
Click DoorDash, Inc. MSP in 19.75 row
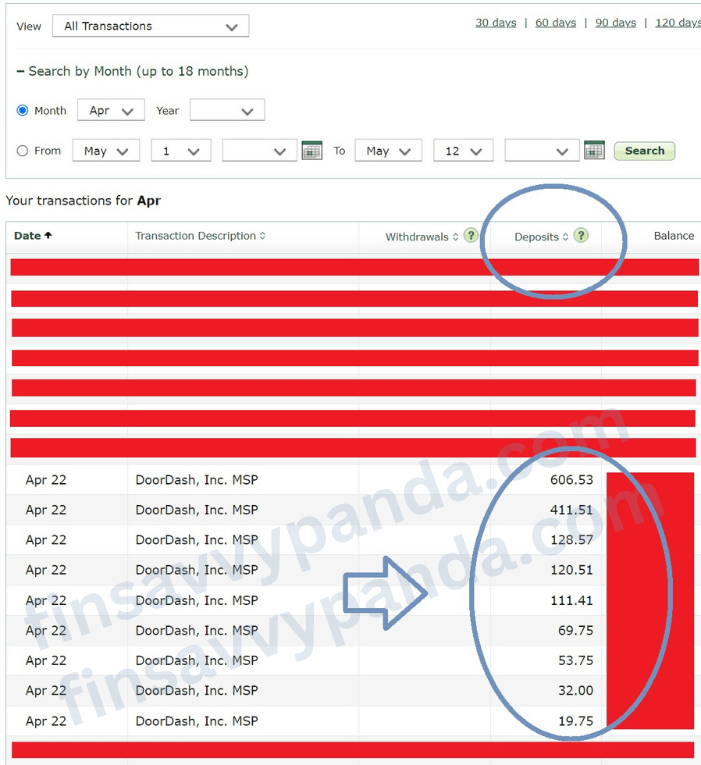click(x=197, y=721)
